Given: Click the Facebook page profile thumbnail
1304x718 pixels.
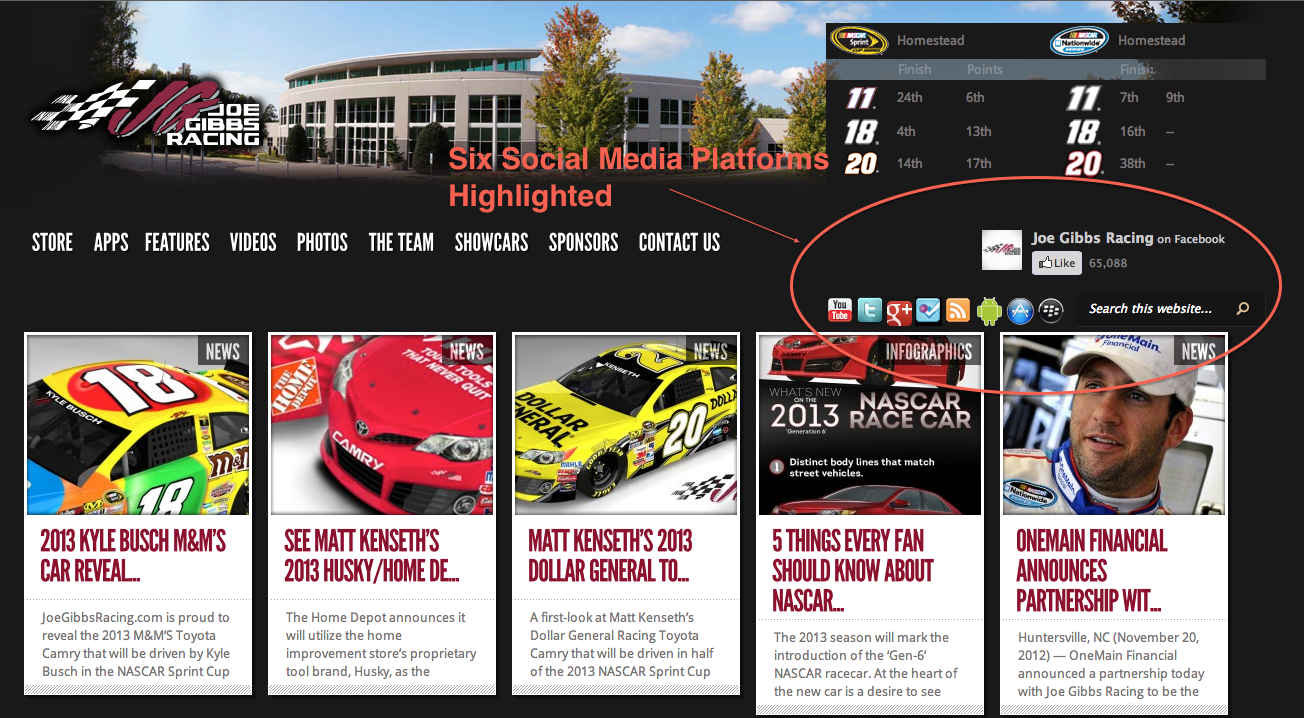Looking at the screenshot, I should click(1002, 250).
